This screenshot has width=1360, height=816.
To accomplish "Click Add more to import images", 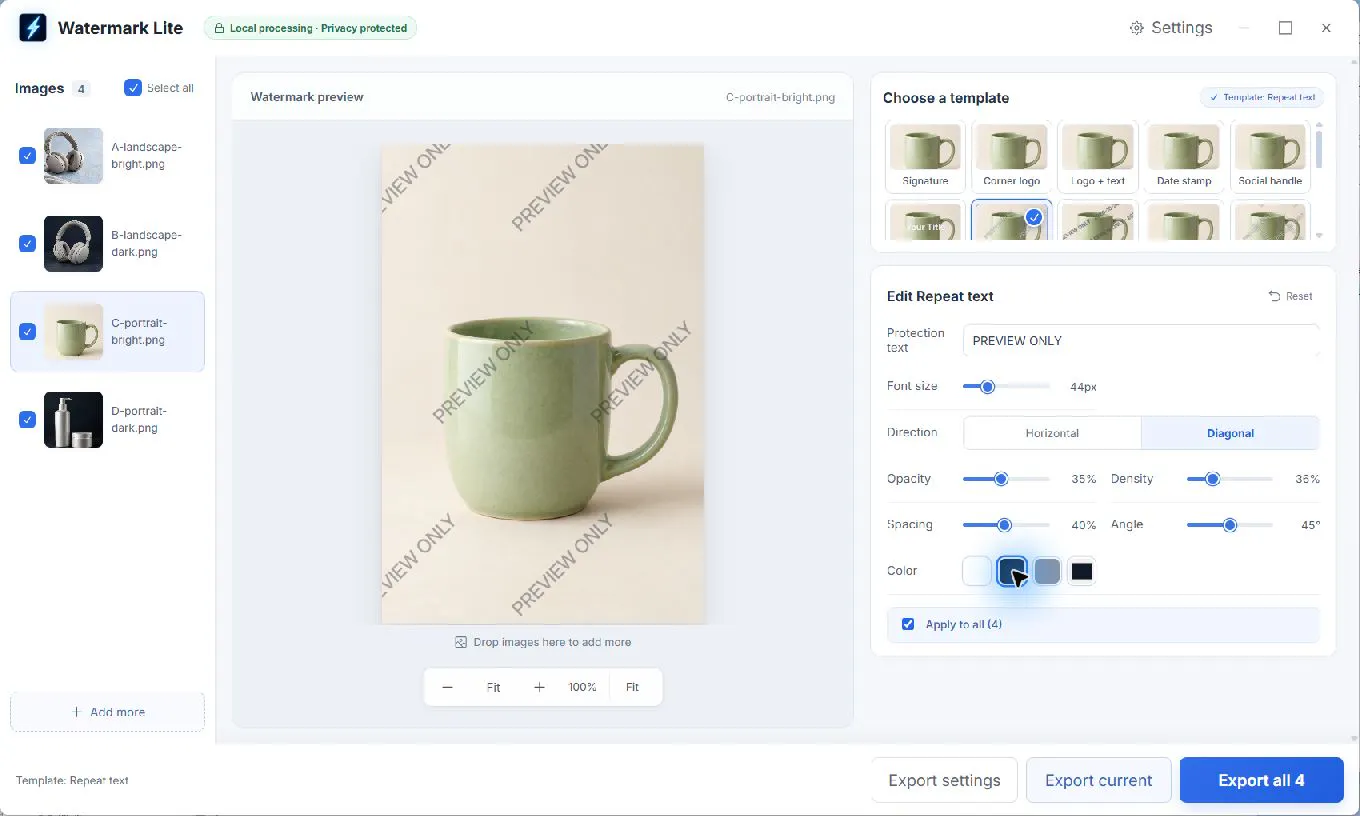I will click(107, 712).
